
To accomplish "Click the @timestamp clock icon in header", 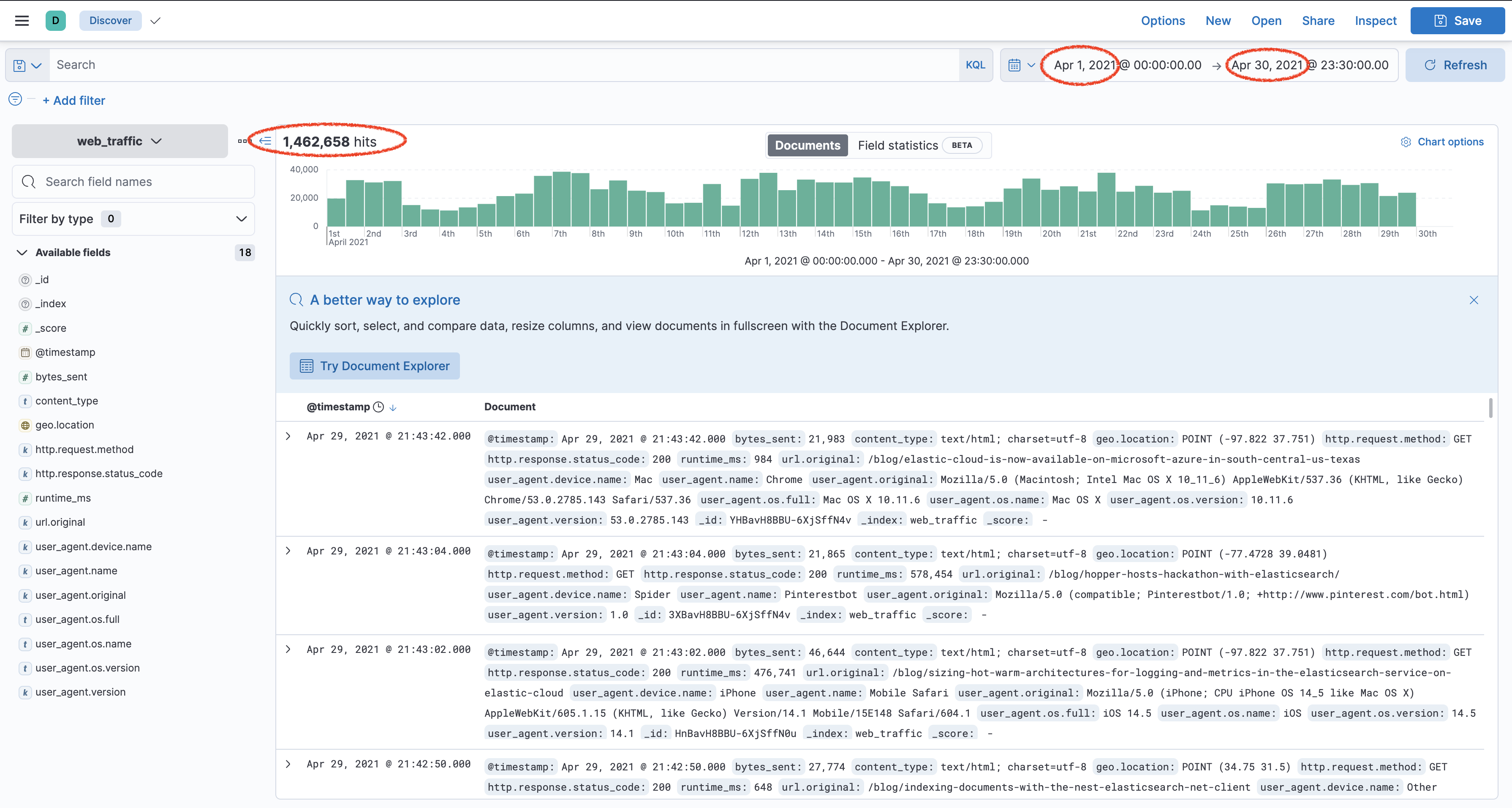I will [x=378, y=407].
